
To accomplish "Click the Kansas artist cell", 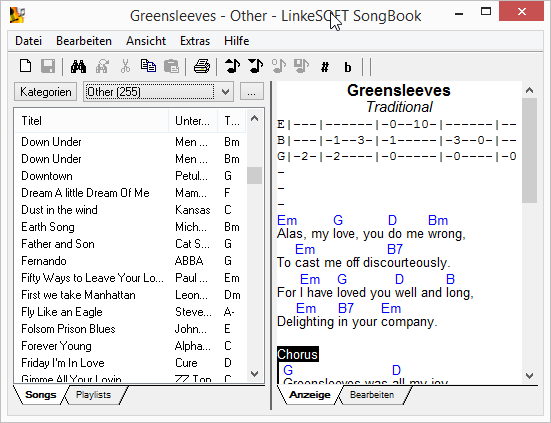I will (193, 210).
